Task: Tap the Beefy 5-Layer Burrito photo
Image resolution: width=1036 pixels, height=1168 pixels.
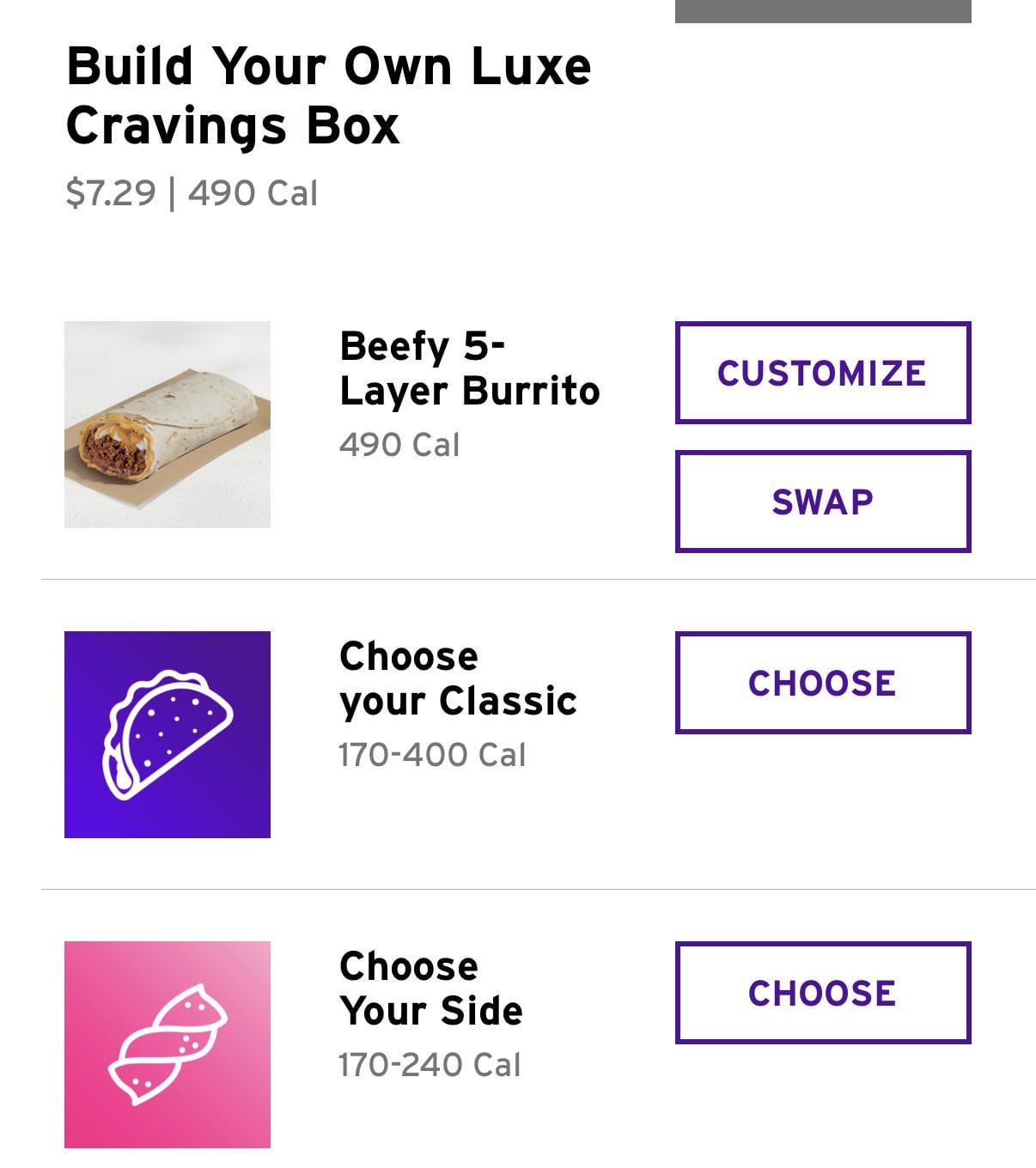Action: (168, 424)
